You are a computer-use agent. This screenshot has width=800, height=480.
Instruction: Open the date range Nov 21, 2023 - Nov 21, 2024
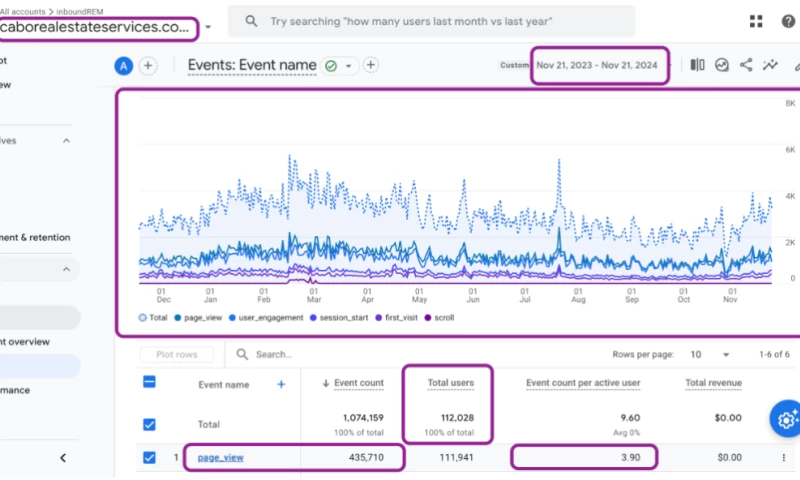[597, 65]
